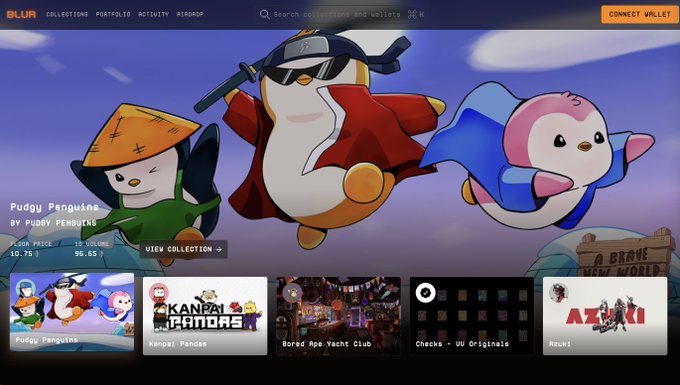Click the search magnifier icon

point(264,14)
